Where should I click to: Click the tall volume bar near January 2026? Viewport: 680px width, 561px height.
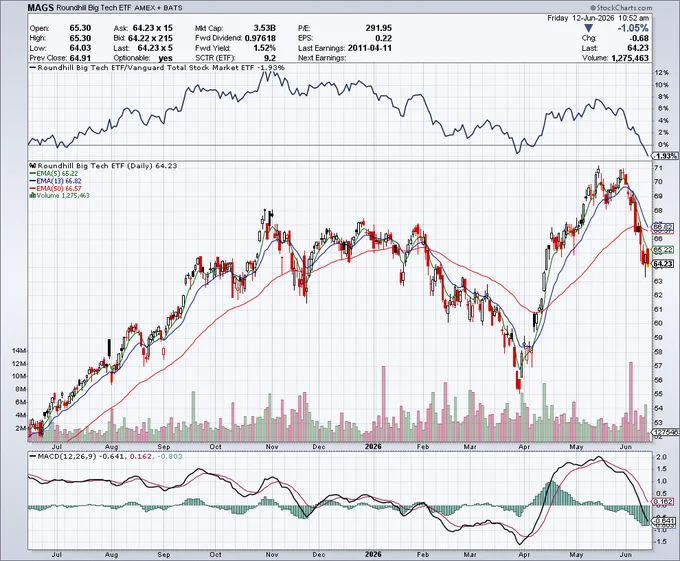(x=383, y=404)
